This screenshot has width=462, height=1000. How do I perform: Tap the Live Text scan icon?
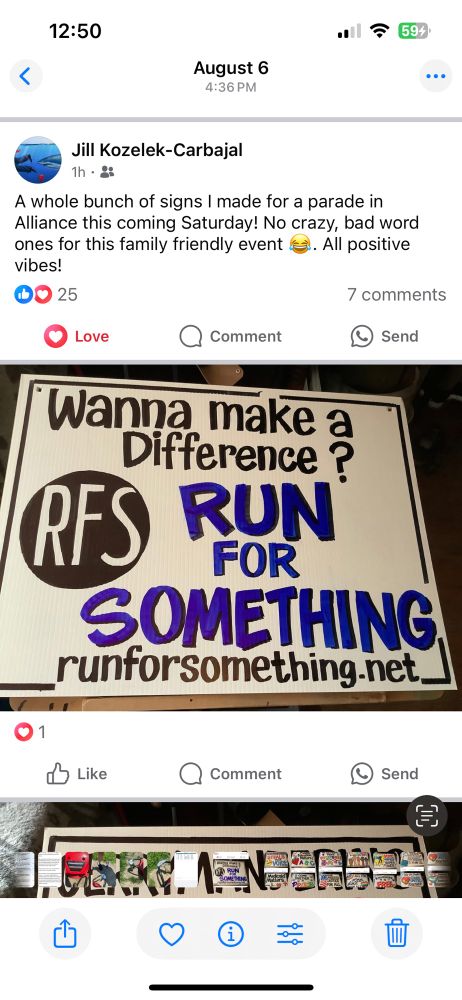coord(427,816)
